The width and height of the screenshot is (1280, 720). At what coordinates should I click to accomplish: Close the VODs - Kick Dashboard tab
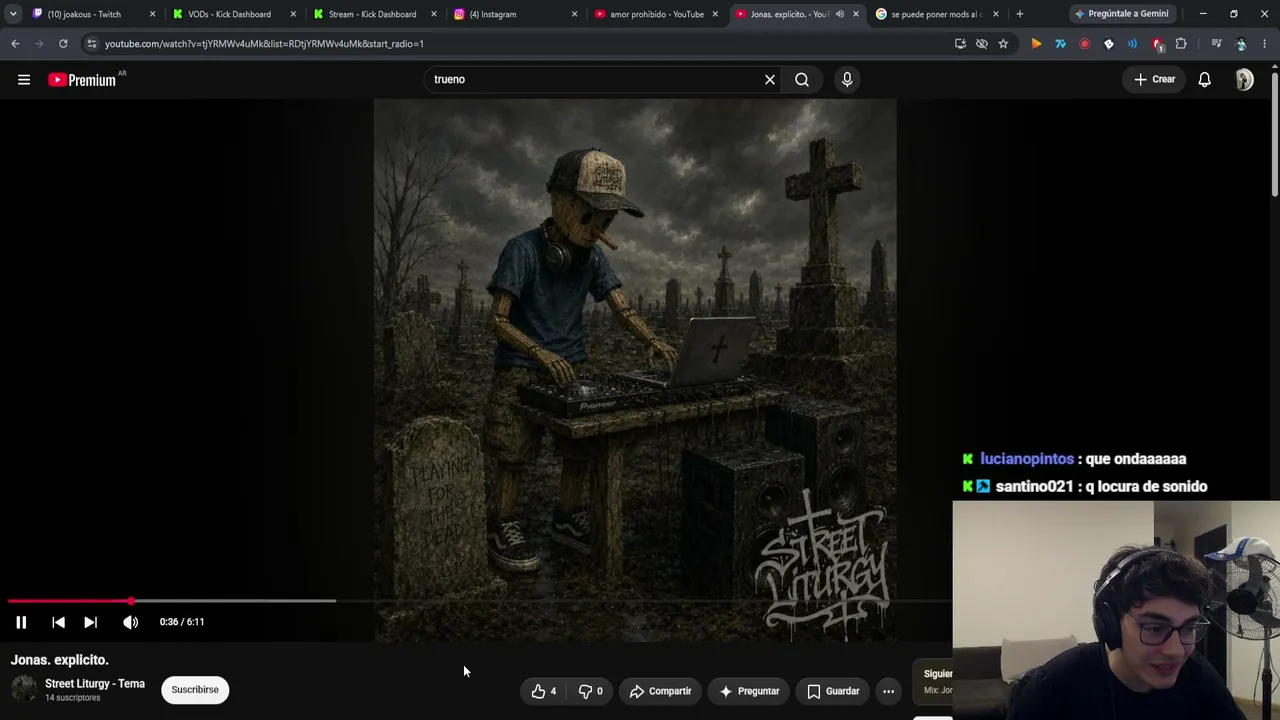(x=293, y=14)
